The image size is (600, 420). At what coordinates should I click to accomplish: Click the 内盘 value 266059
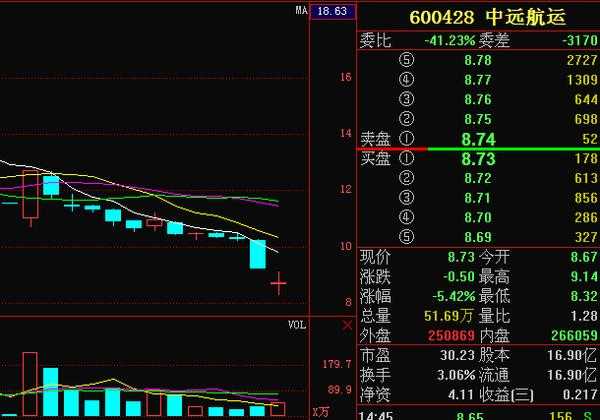tap(574, 335)
